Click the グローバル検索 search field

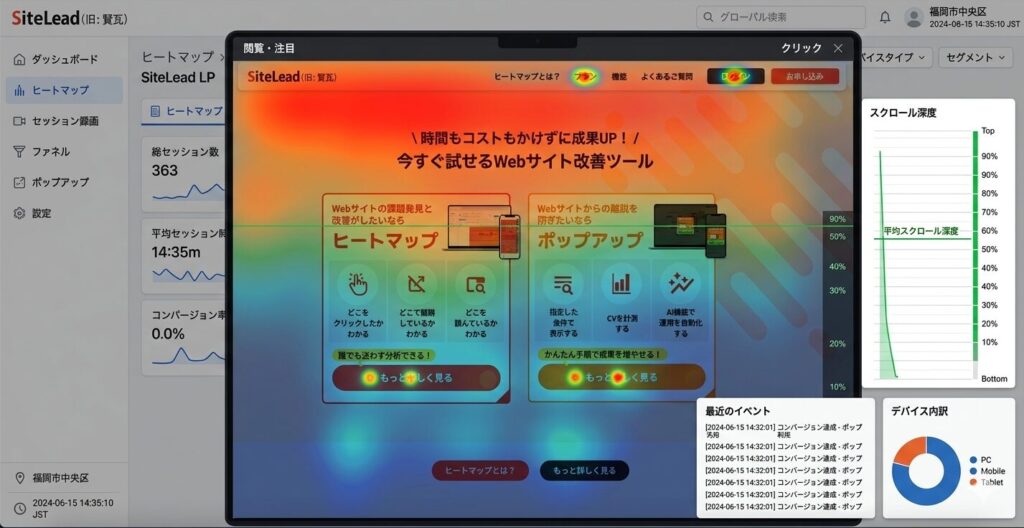tap(780, 17)
